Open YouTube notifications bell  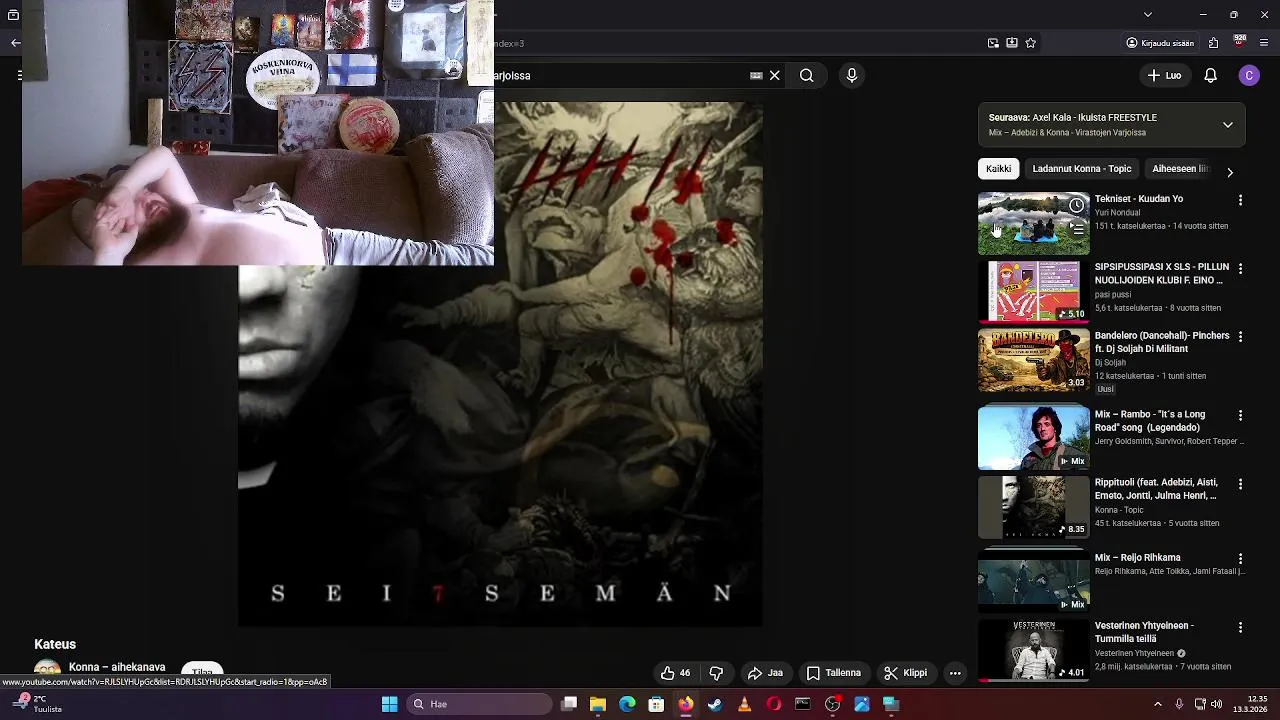click(1210, 75)
